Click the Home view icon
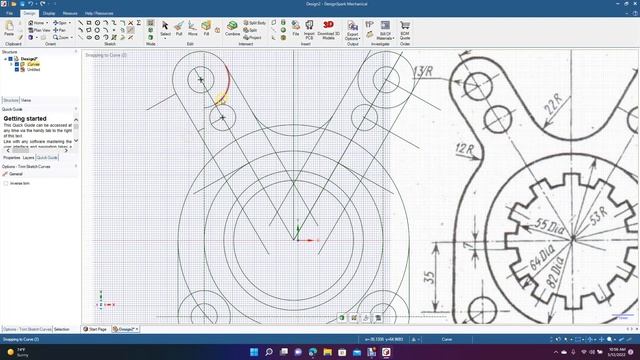640x360 pixels. (31, 23)
